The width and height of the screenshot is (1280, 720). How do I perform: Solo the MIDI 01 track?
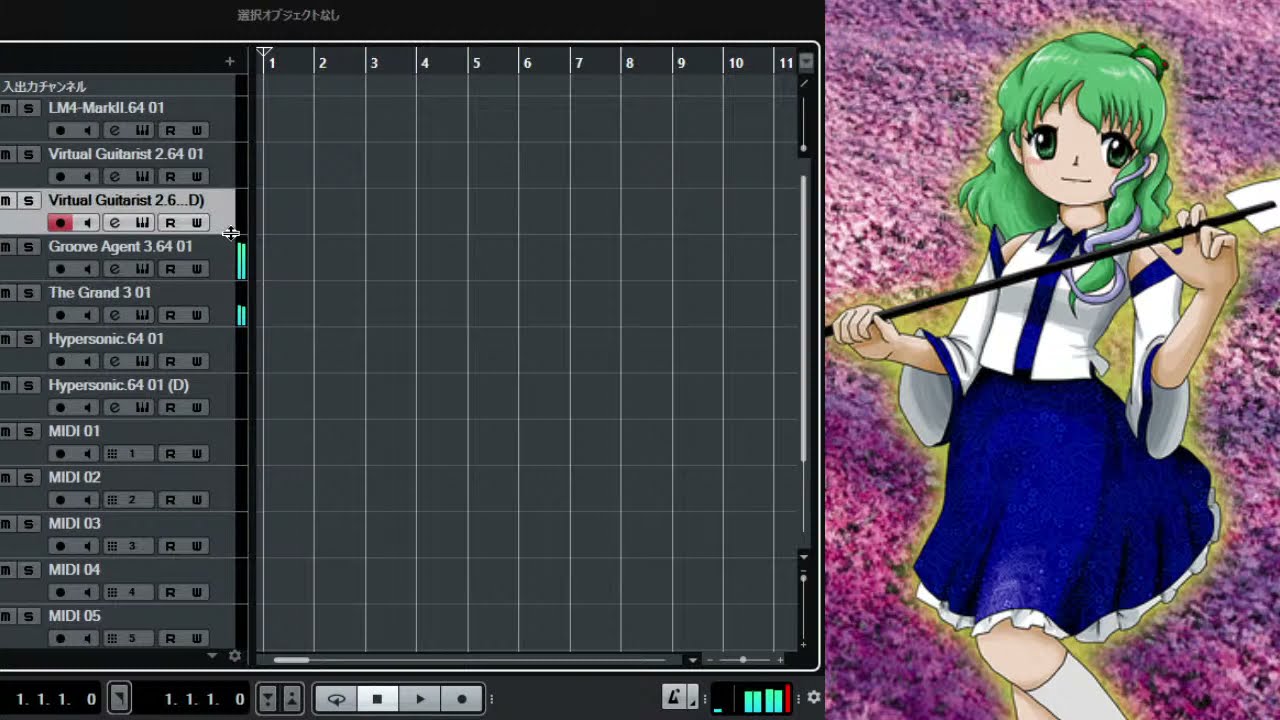pos(29,431)
